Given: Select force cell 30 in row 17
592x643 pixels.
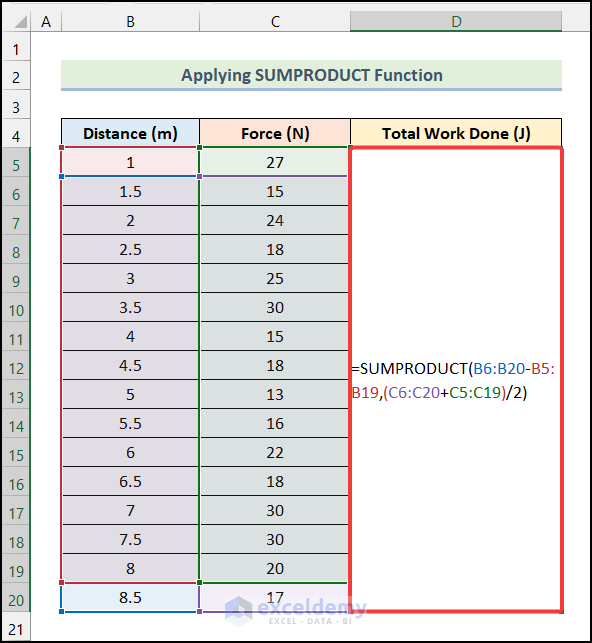Looking at the screenshot, I should (275, 511).
